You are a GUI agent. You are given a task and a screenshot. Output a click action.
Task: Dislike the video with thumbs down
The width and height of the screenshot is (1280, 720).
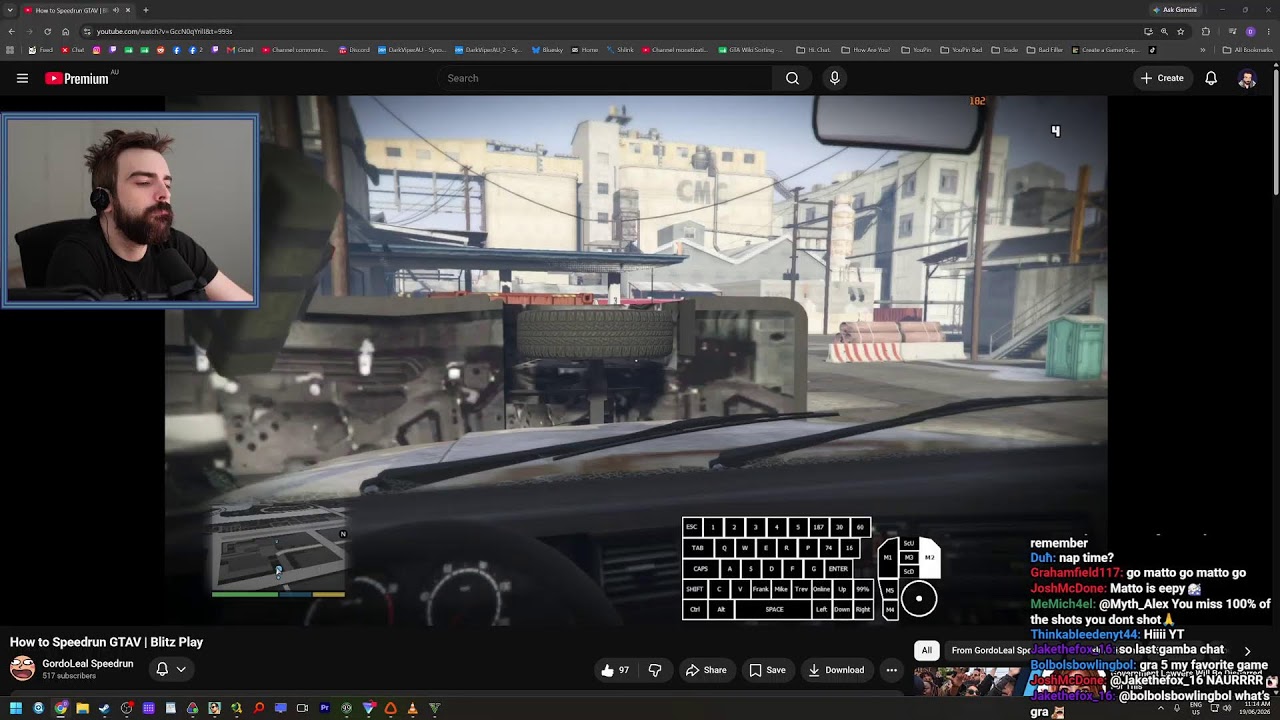(655, 670)
